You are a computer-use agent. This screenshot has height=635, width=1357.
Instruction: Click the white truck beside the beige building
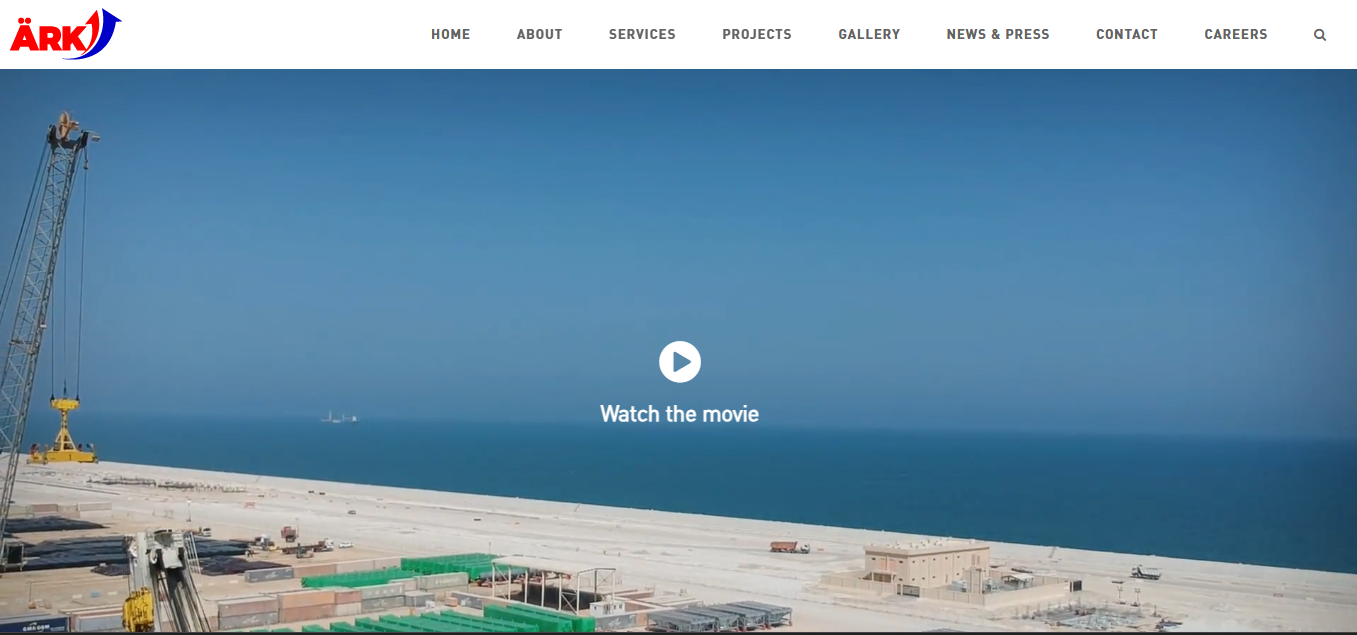click(1146, 573)
